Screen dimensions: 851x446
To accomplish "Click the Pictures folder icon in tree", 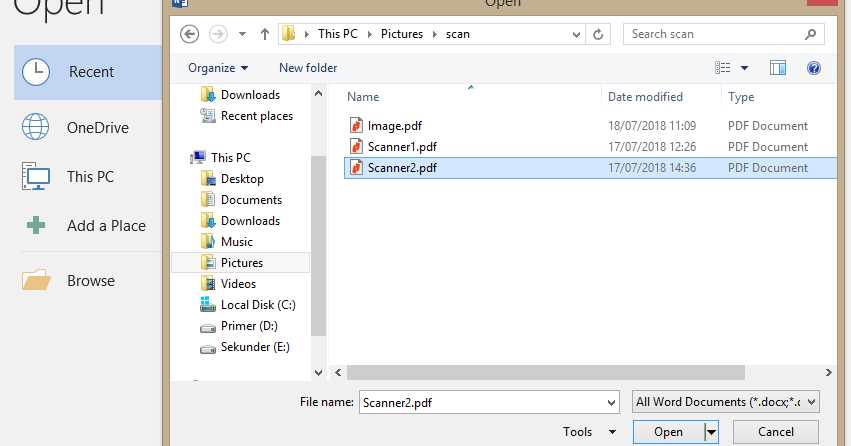I will click(208, 263).
